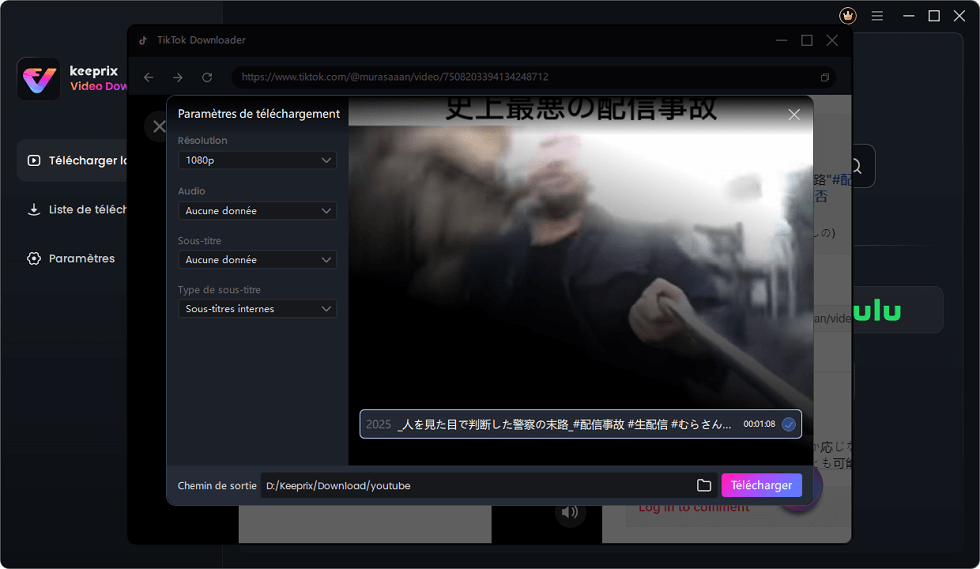Open the Résolution 1080p dropdown
The width and height of the screenshot is (980, 569).
(x=258, y=161)
